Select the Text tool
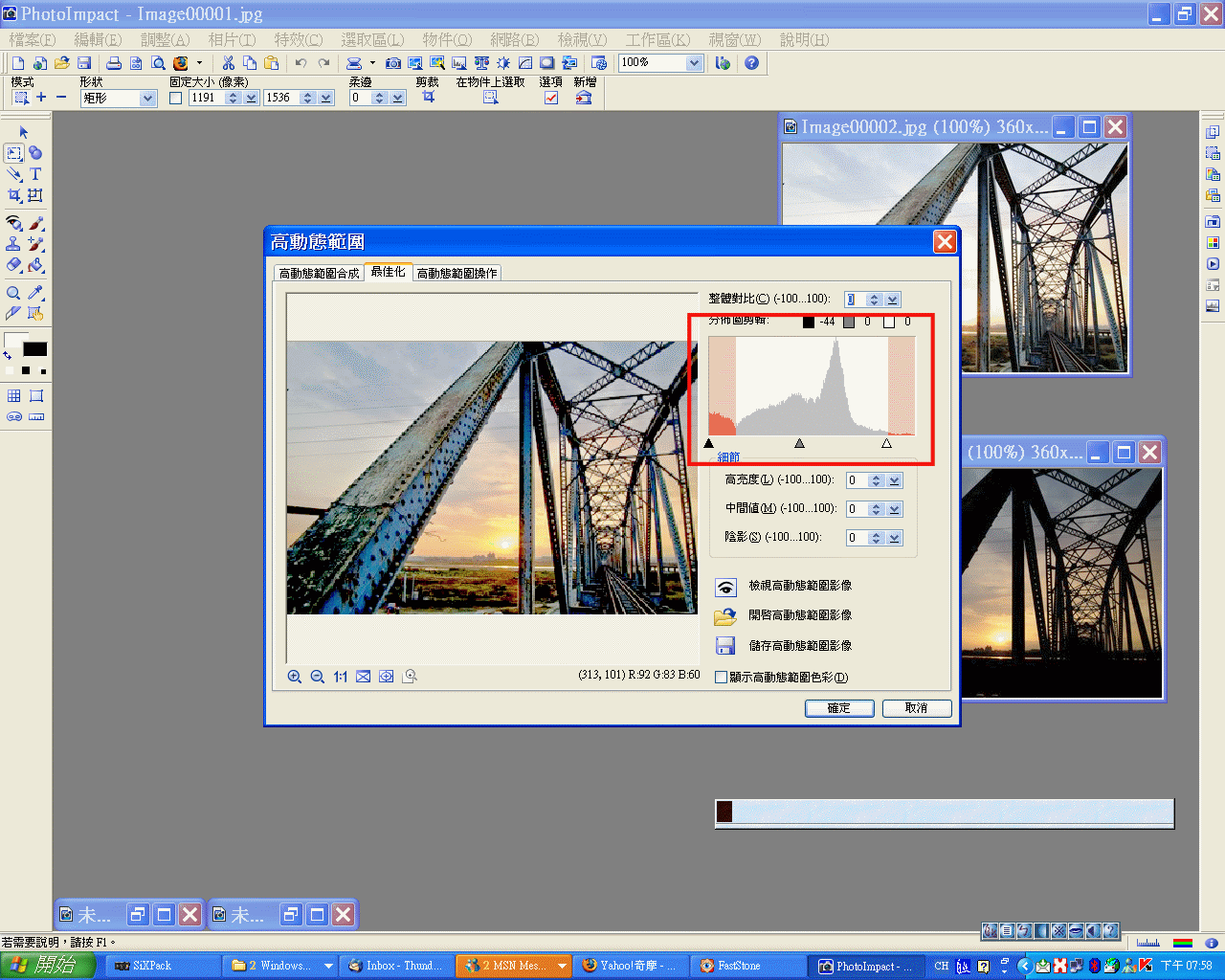This screenshot has width=1225, height=980. 35,174
